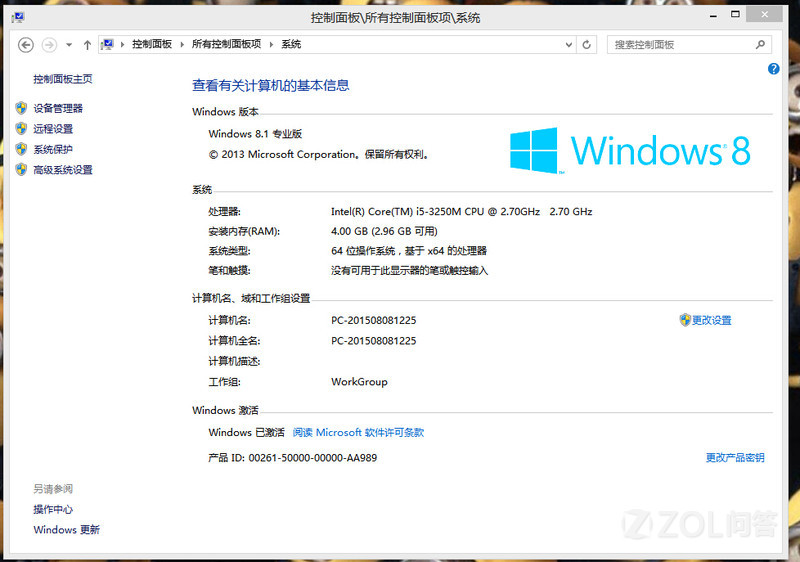Screen dimensions: 800x562
Task: Open the recent locations dropdown arrow
Action: click(69, 45)
